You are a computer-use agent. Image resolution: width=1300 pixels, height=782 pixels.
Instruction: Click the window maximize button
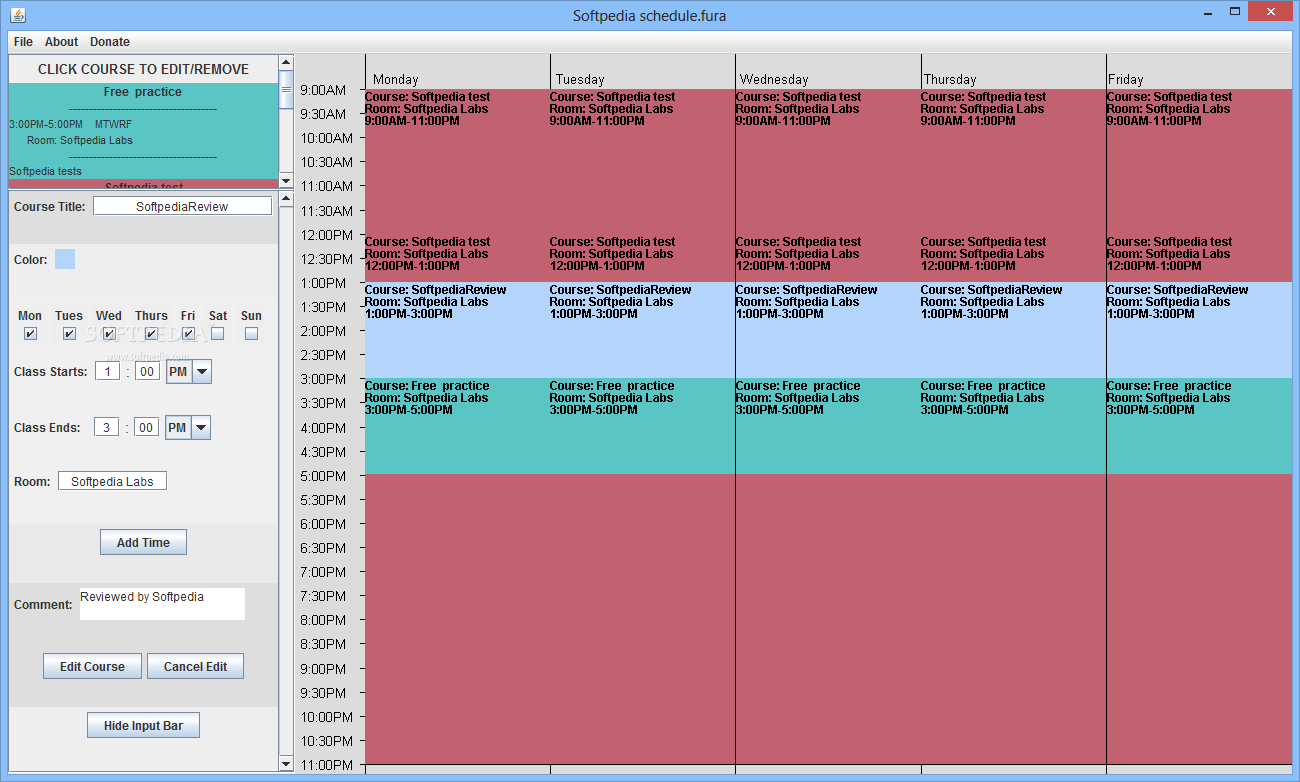coord(1236,12)
